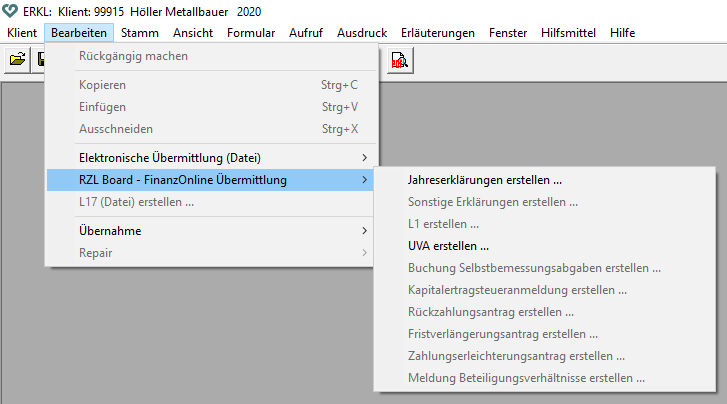Expand Elektronische Übermittlung (Datei) submenu
This screenshot has height=404, width=727.
pyautogui.click(x=212, y=157)
